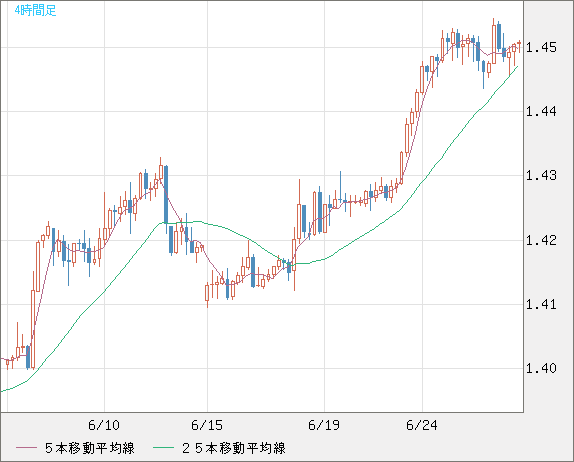Click the purple legend line for 5本移動平均線
The image size is (574, 462).
tap(26, 448)
